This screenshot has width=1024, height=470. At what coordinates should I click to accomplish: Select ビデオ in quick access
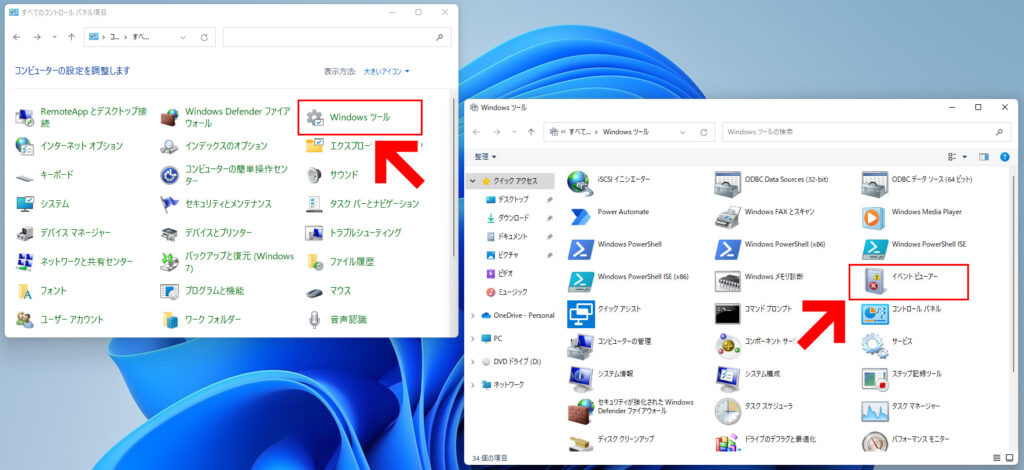pos(500,274)
